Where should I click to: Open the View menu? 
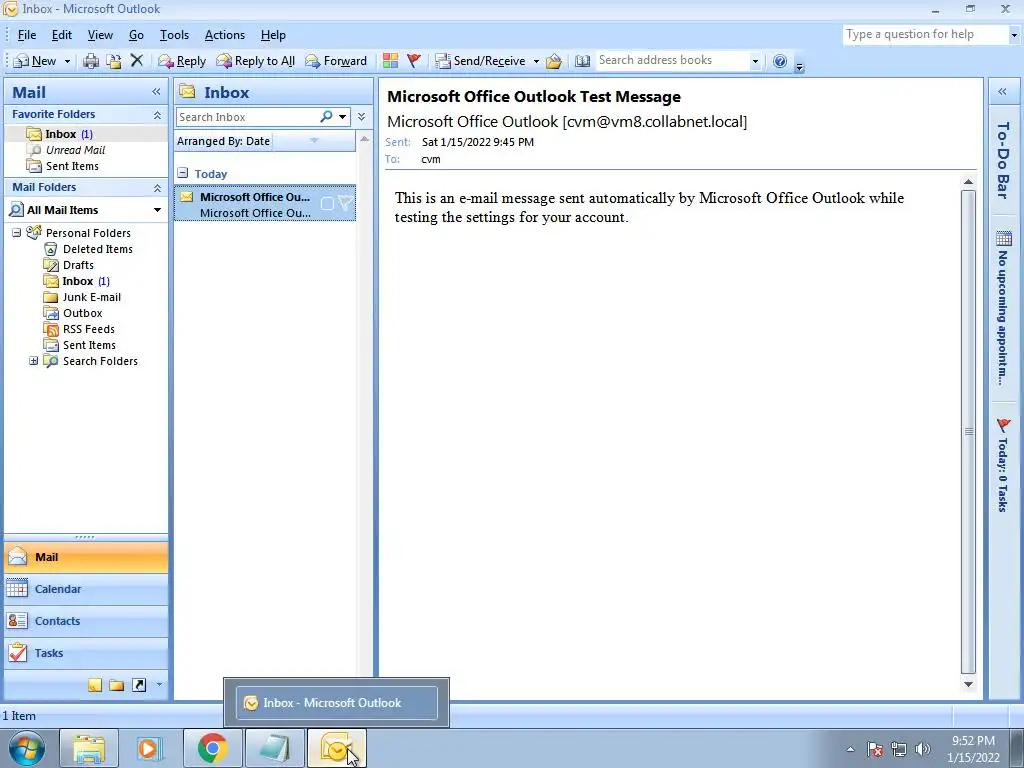pyautogui.click(x=100, y=35)
